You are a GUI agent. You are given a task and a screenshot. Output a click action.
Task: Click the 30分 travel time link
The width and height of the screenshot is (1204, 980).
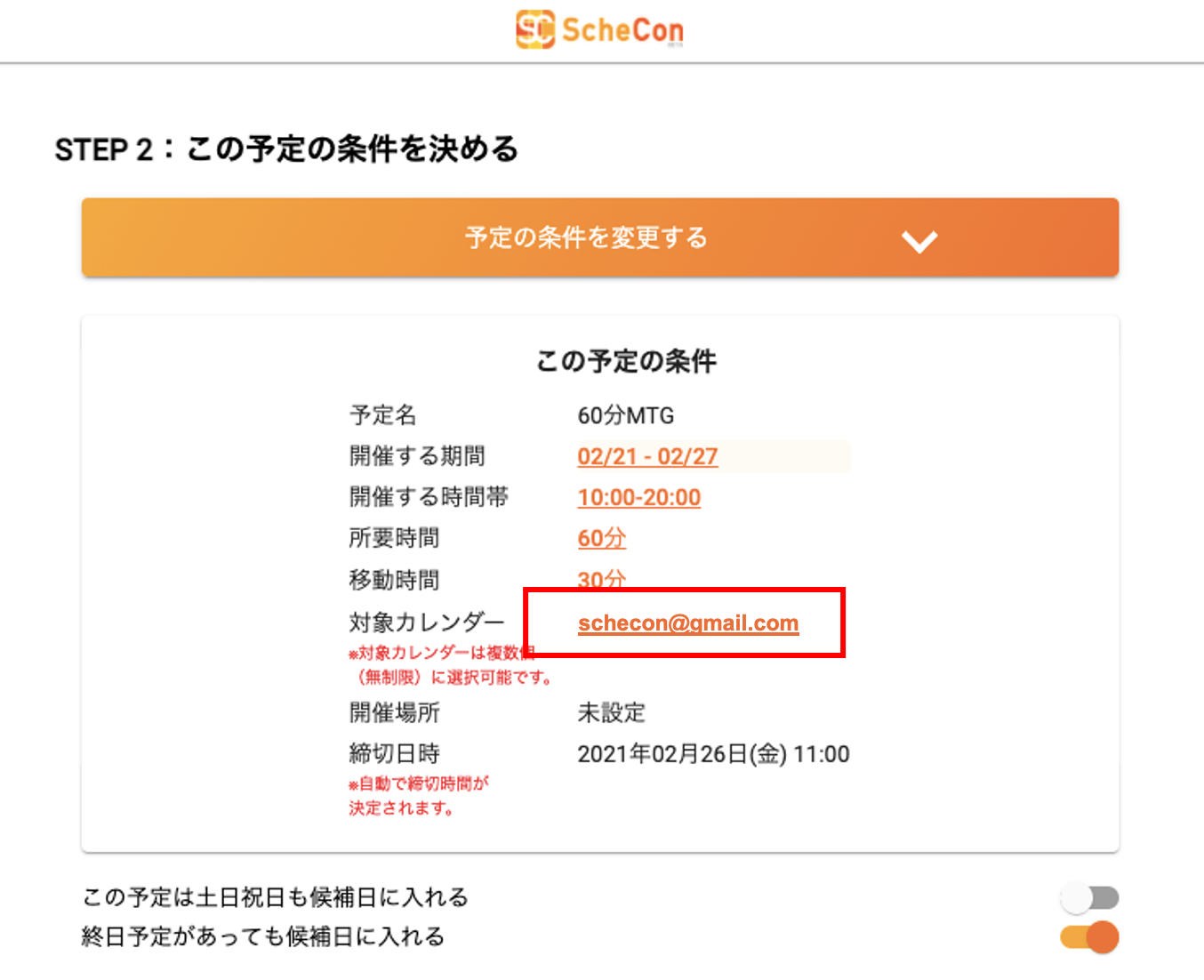tap(602, 579)
